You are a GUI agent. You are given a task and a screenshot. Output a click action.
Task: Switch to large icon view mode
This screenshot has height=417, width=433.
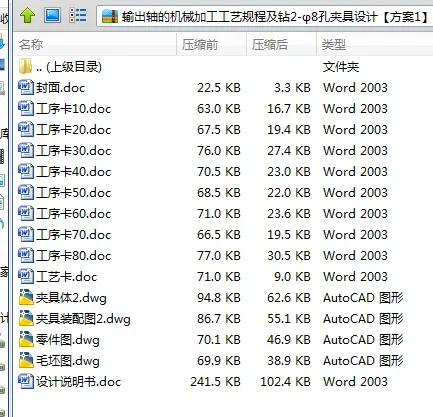coord(52,15)
